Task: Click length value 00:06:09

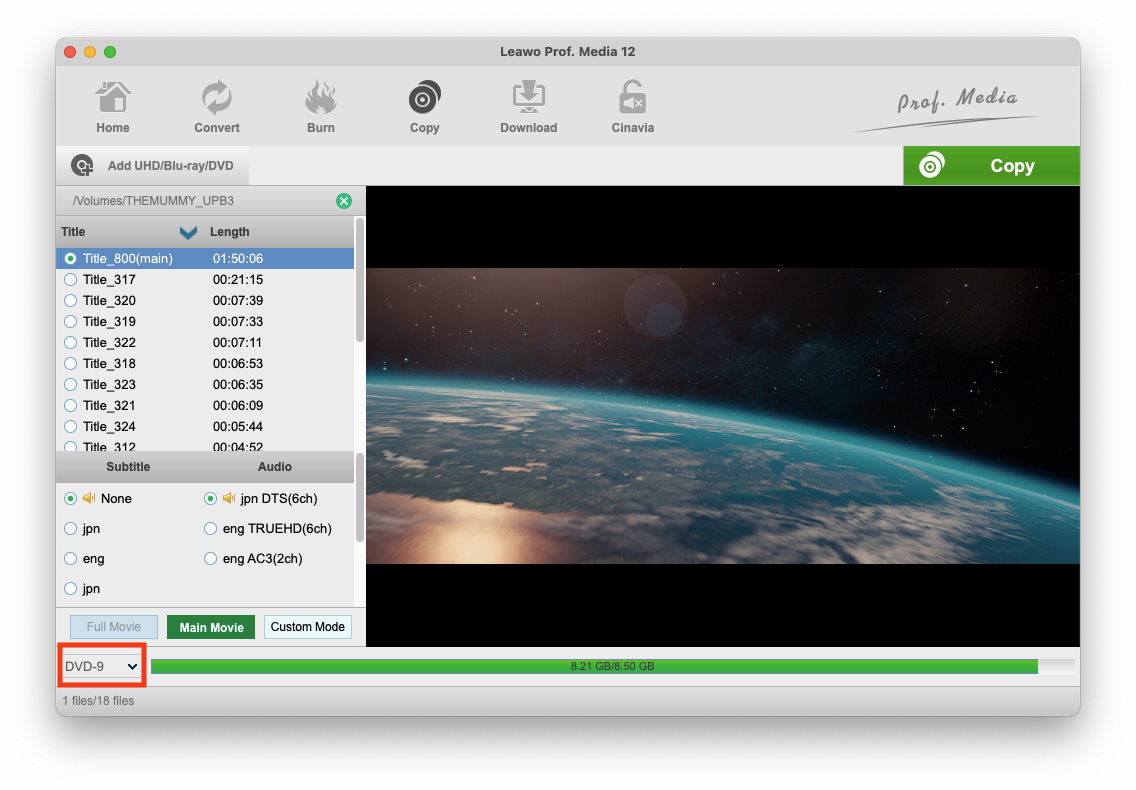Action: (238, 406)
